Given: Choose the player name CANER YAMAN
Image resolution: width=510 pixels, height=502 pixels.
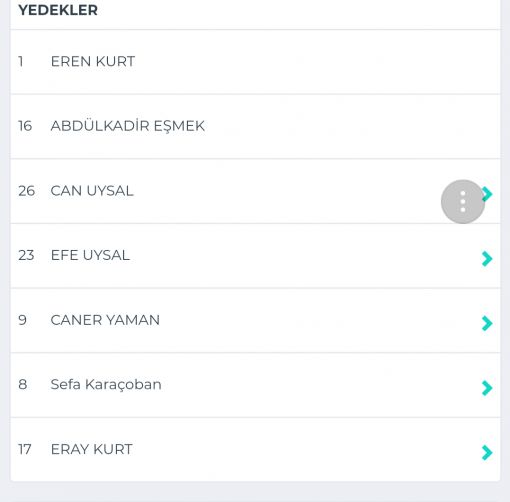Looking at the screenshot, I should coord(105,320).
